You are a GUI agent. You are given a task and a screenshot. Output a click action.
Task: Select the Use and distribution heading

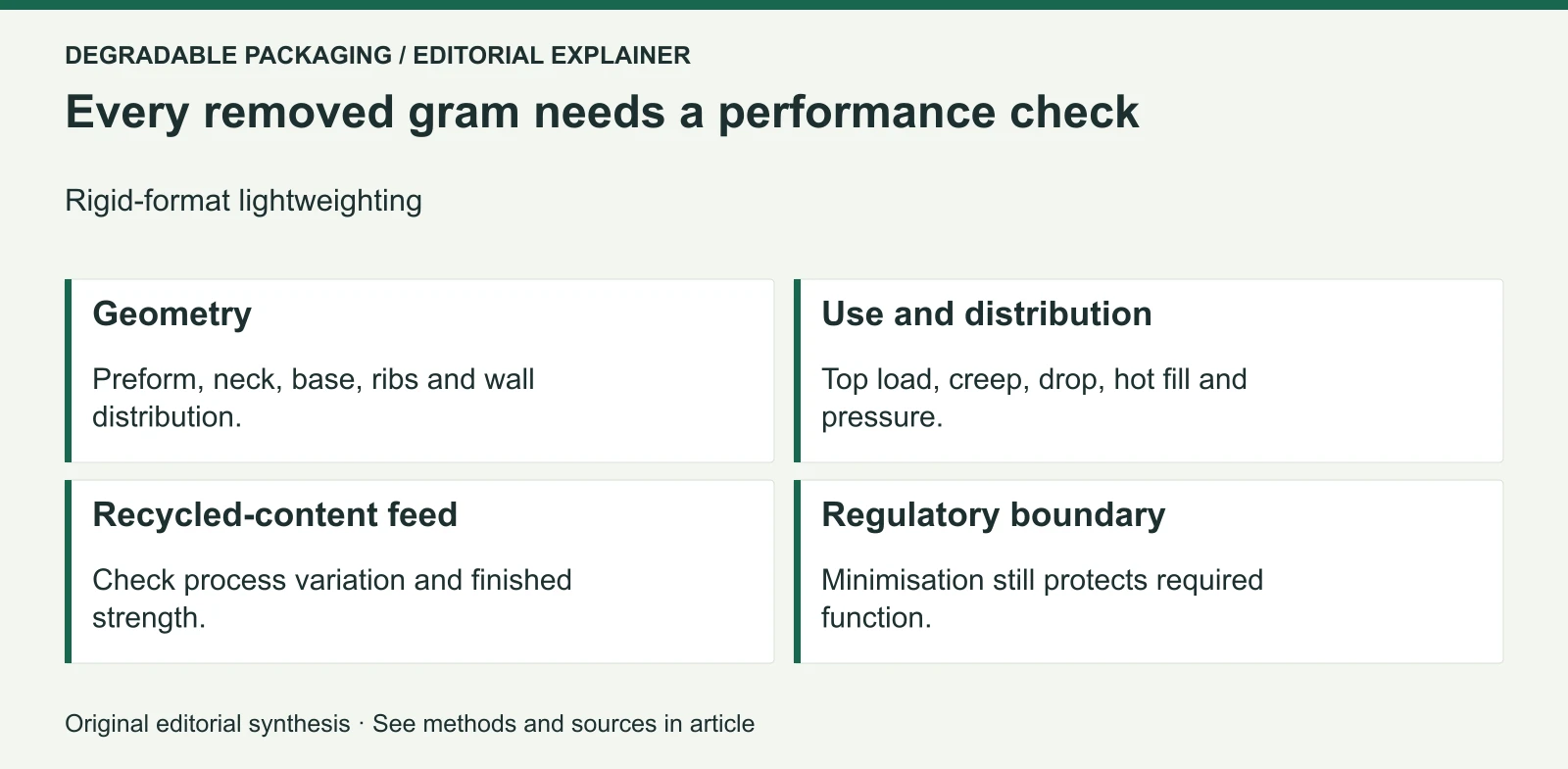[987, 314]
